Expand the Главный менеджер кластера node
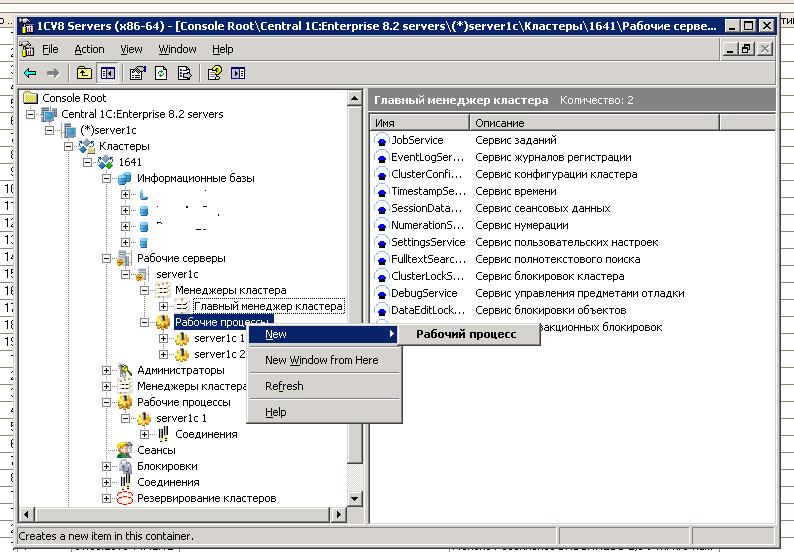 163,306
